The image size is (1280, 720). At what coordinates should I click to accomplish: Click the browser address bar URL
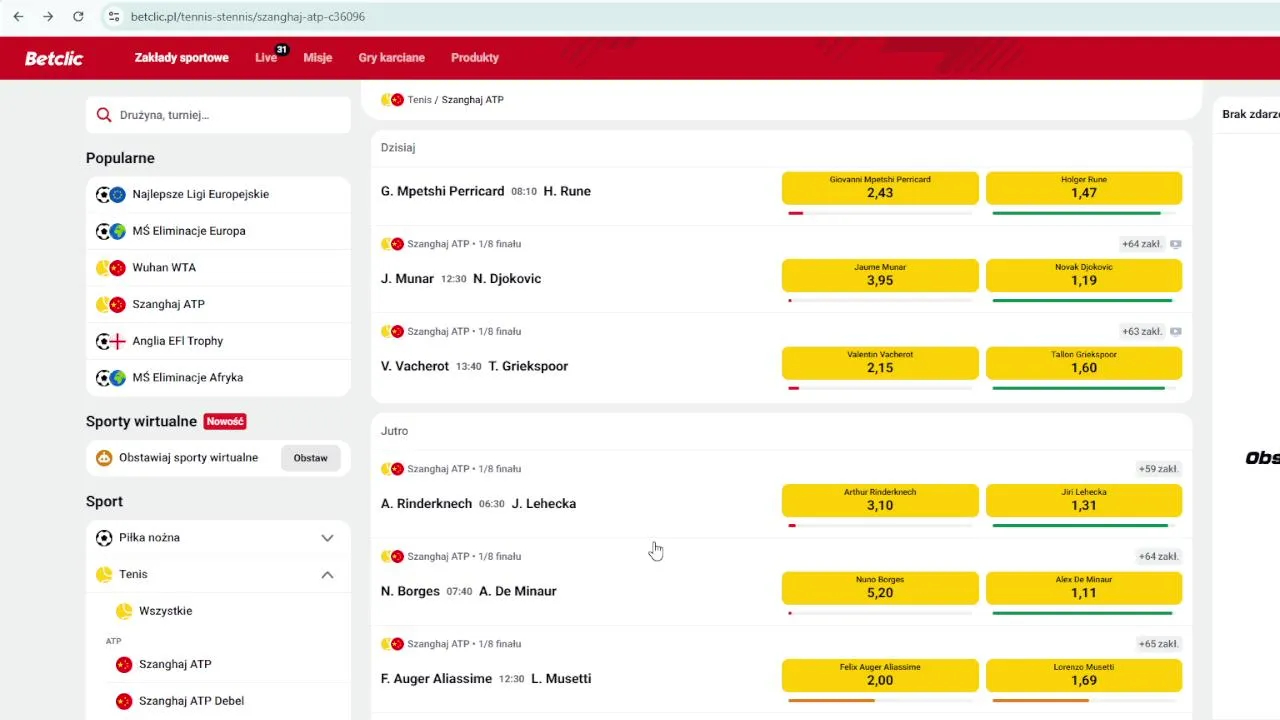click(x=248, y=17)
